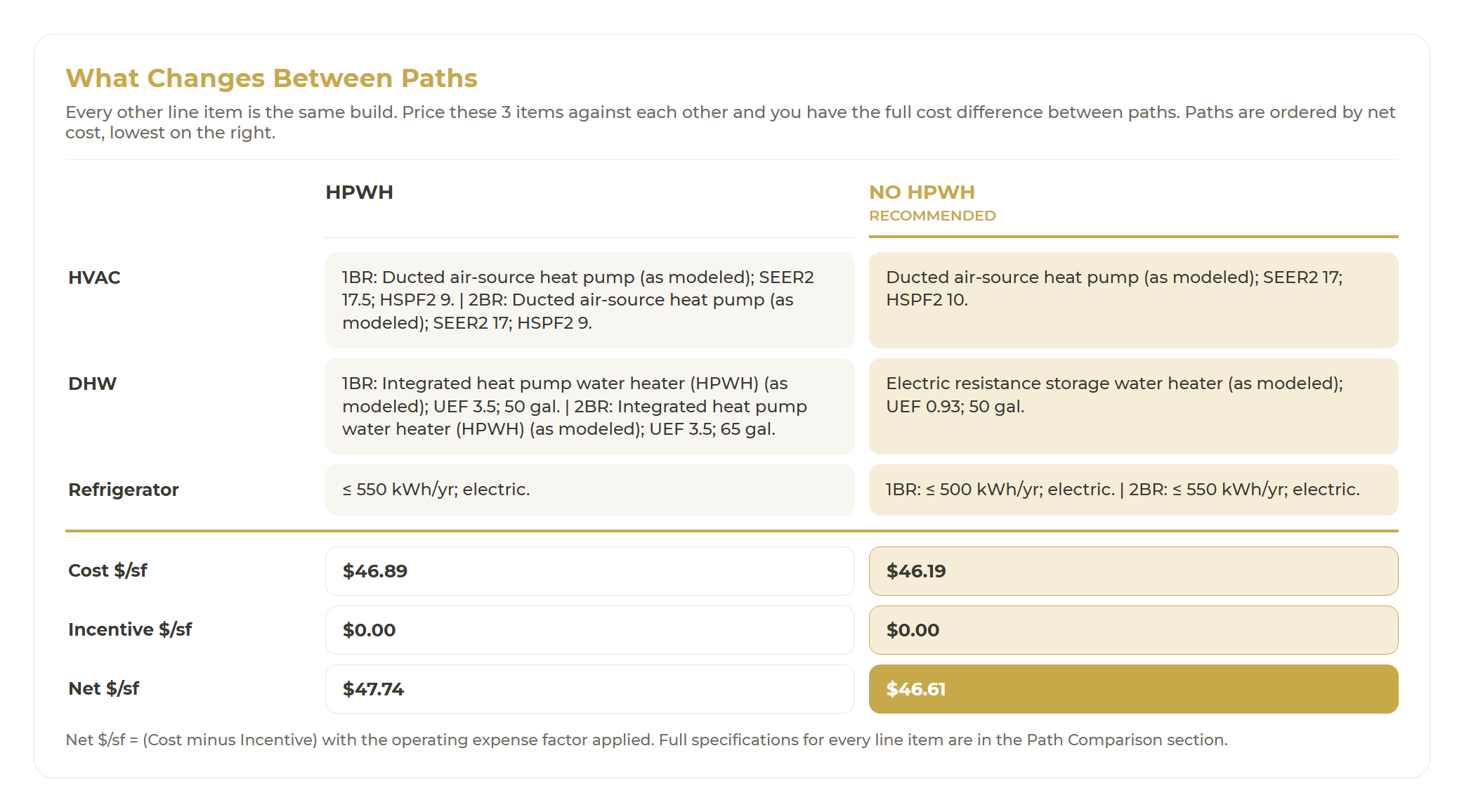The width and height of the screenshot is (1464, 812).
Task: Click the 1BR ≤ 500 kWh/yr refrigerator cell
Action: 1133,490
